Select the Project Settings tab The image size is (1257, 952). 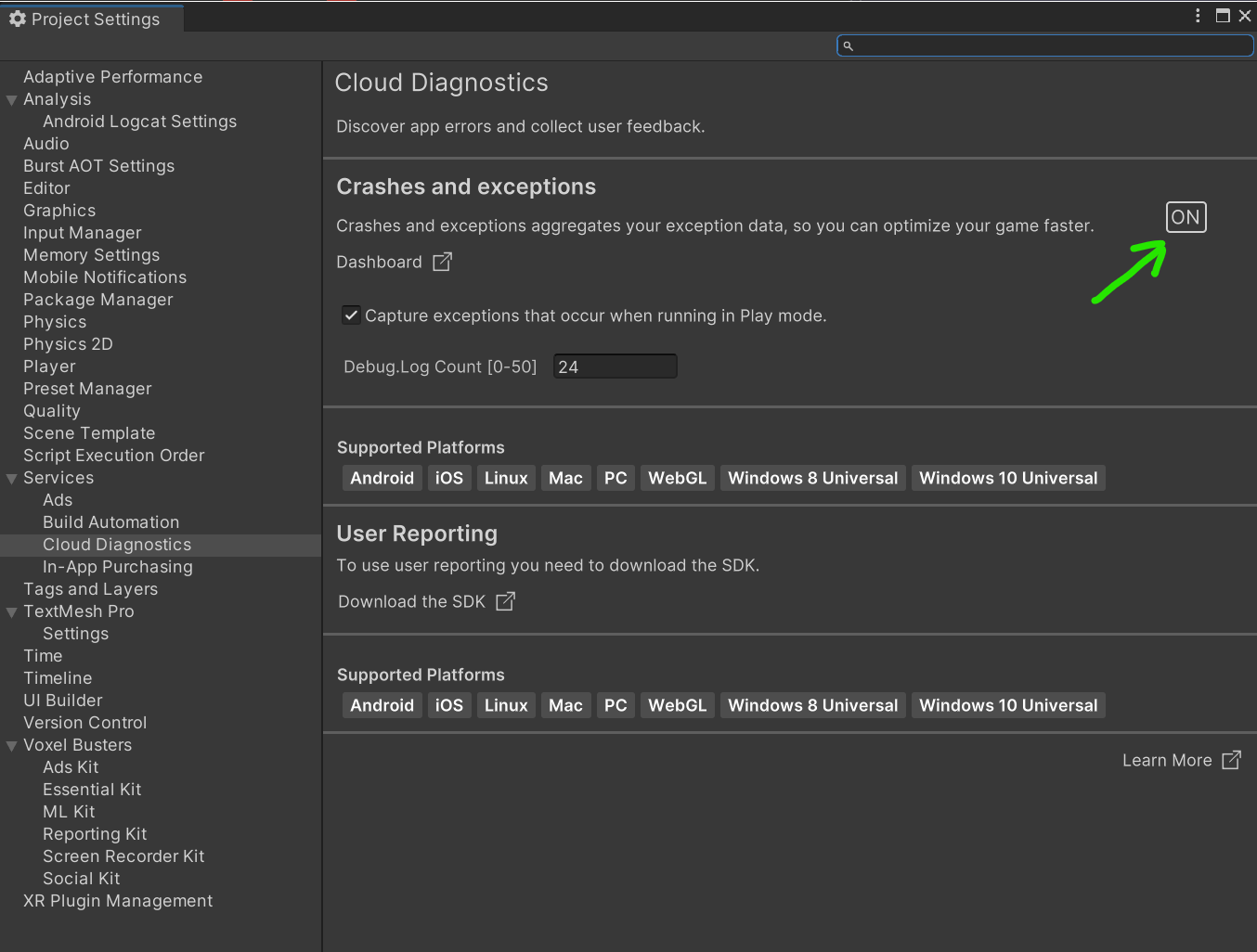tap(94, 19)
